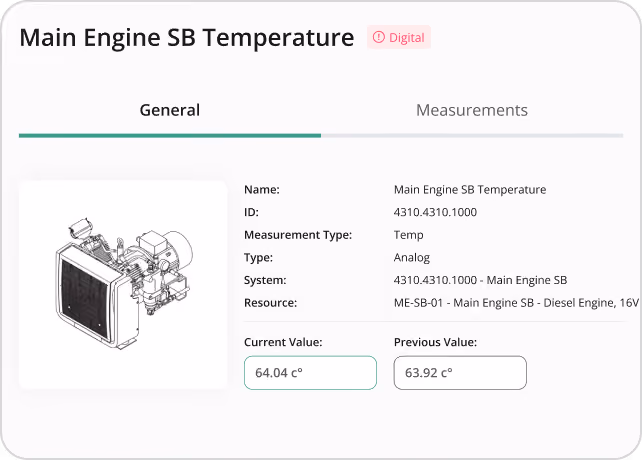Click the ID value 4310.4310.1000
Image resolution: width=642 pixels, height=460 pixels.
pos(435,212)
